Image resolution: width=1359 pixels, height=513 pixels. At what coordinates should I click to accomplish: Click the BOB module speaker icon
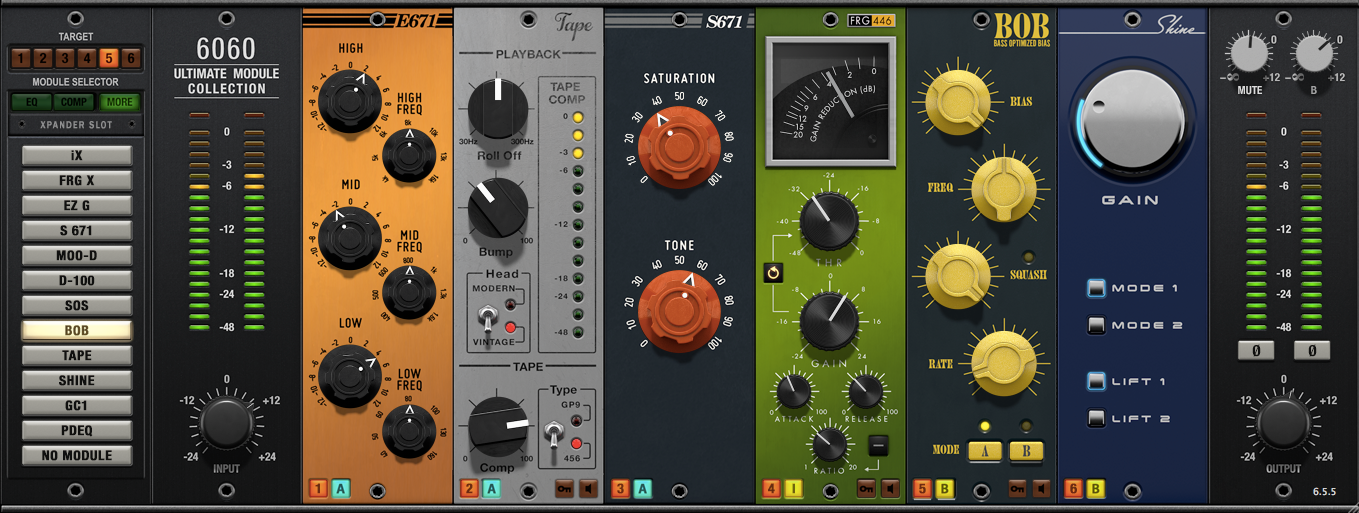pos(1041,489)
